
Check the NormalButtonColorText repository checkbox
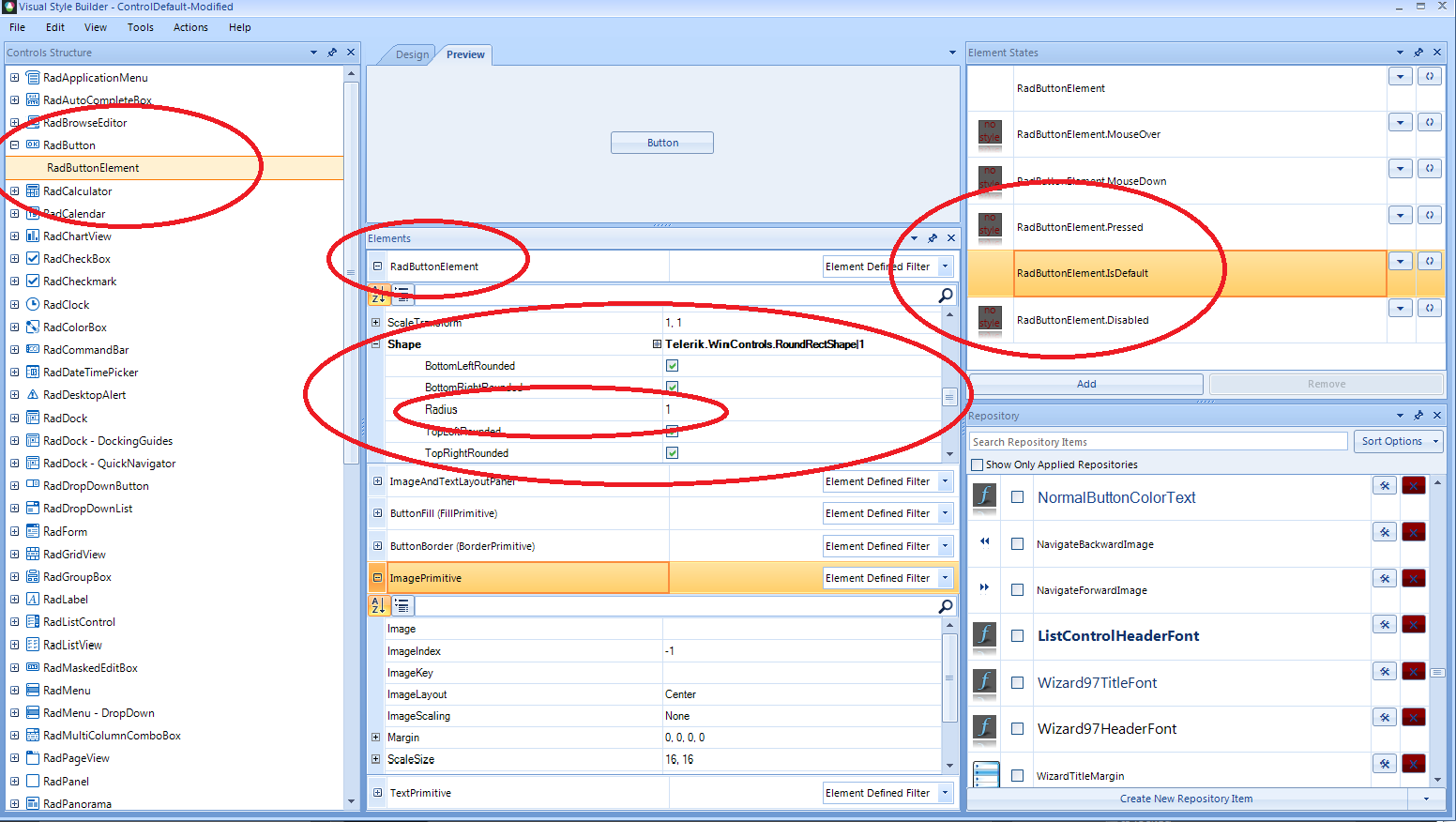point(1017,497)
